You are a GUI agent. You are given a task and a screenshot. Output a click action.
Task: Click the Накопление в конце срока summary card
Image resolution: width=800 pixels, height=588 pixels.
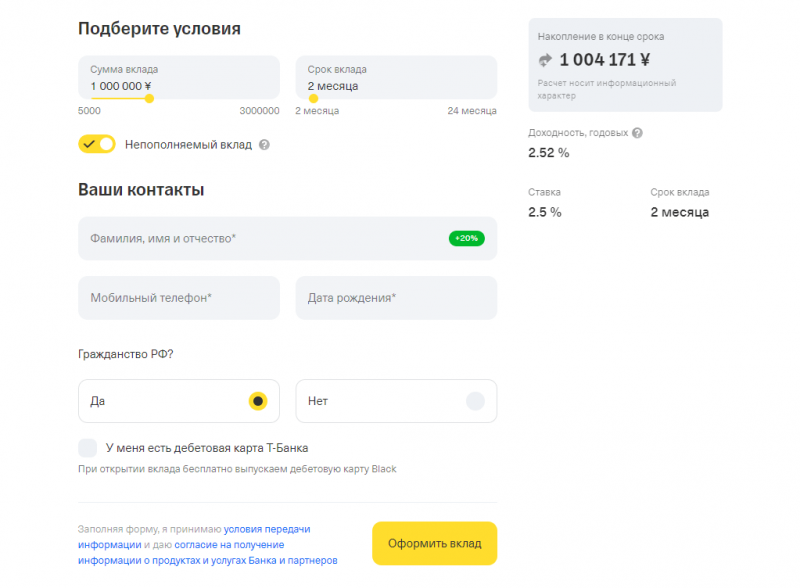[x=625, y=64]
